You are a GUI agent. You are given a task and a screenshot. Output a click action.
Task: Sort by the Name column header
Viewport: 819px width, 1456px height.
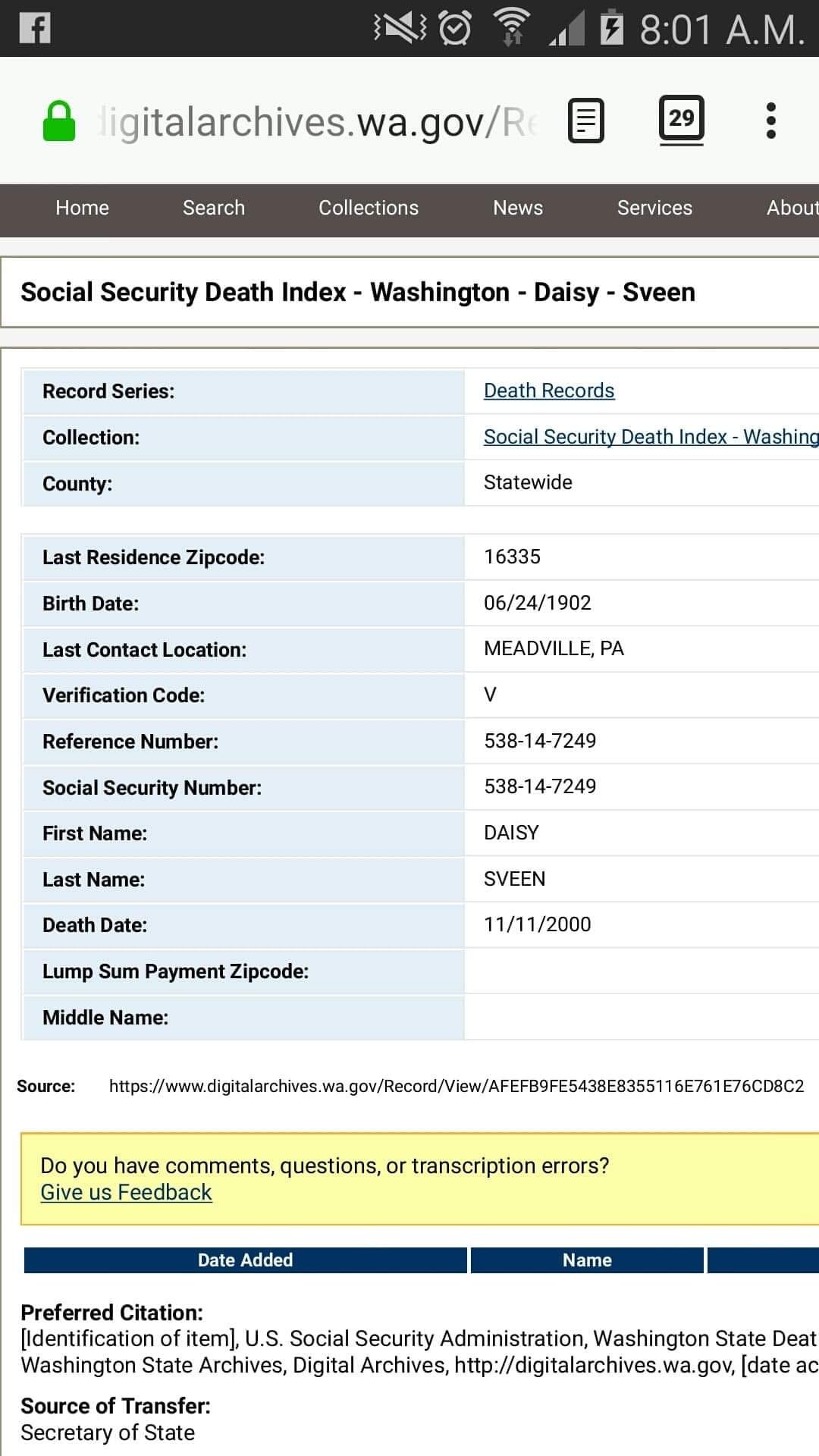(587, 1260)
